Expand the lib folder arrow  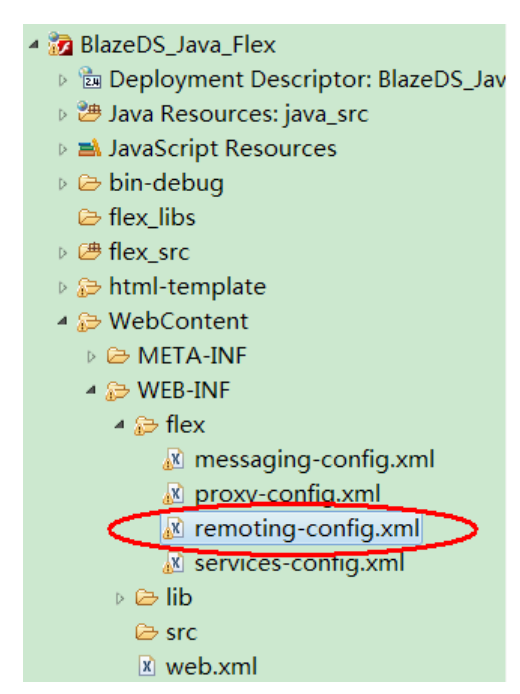tap(120, 598)
